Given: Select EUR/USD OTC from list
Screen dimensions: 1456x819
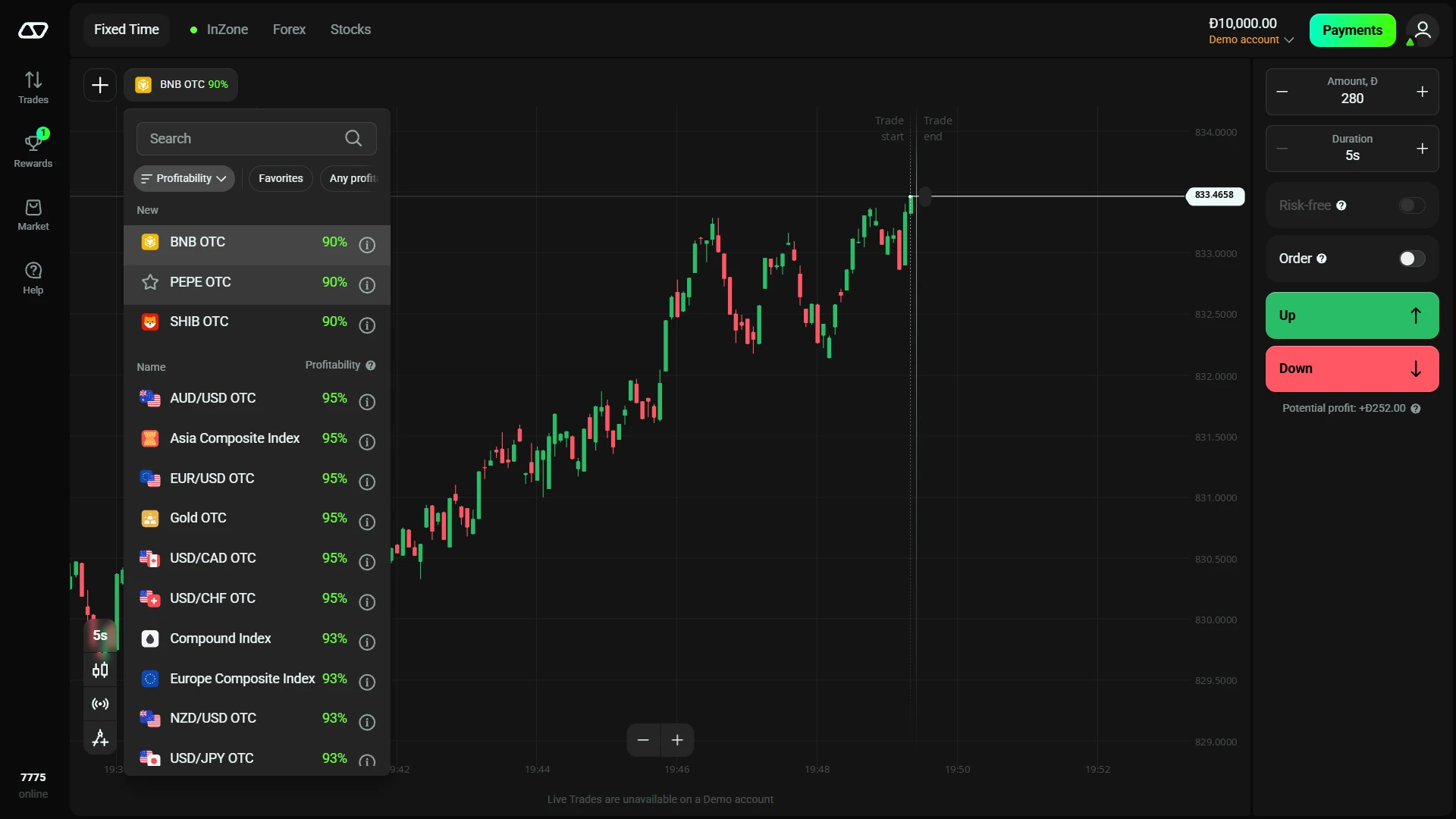Looking at the screenshot, I should point(257,479).
